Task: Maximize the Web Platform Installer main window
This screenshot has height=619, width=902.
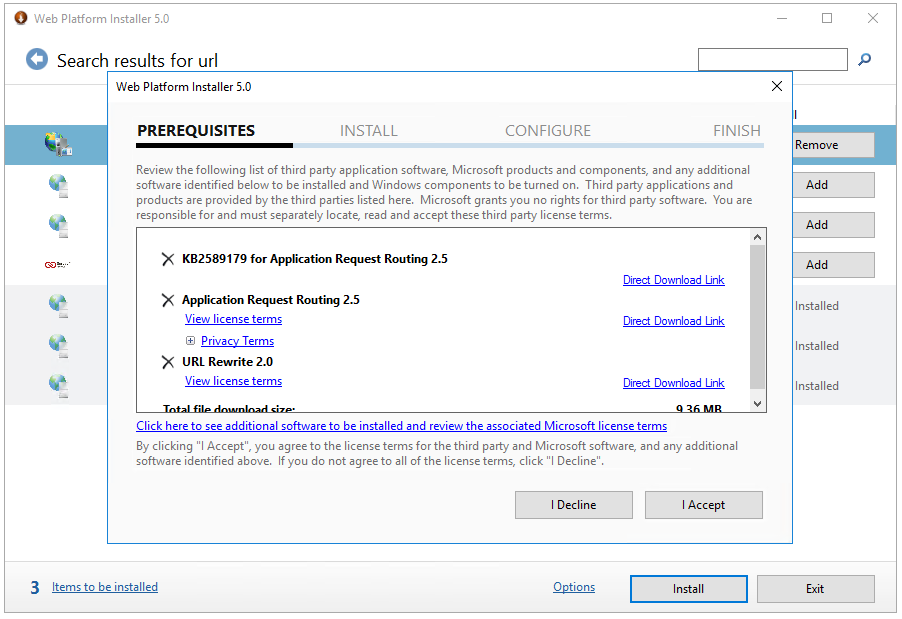Action: pyautogui.click(x=827, y=18)
